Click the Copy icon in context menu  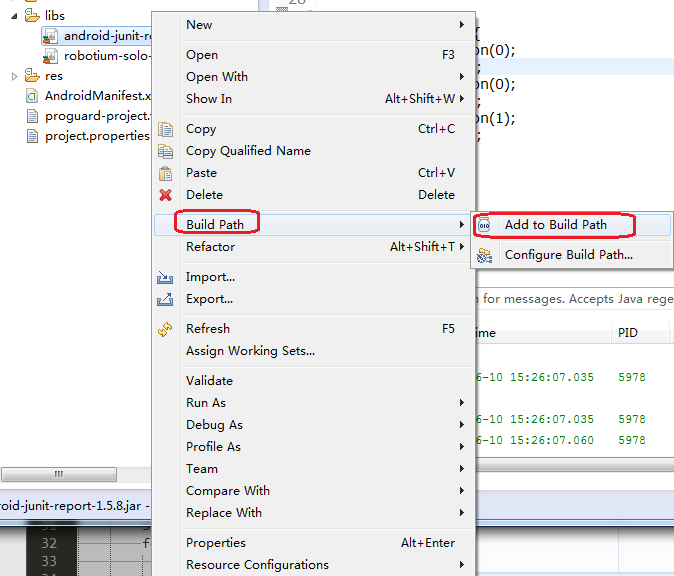click(165, 129)
